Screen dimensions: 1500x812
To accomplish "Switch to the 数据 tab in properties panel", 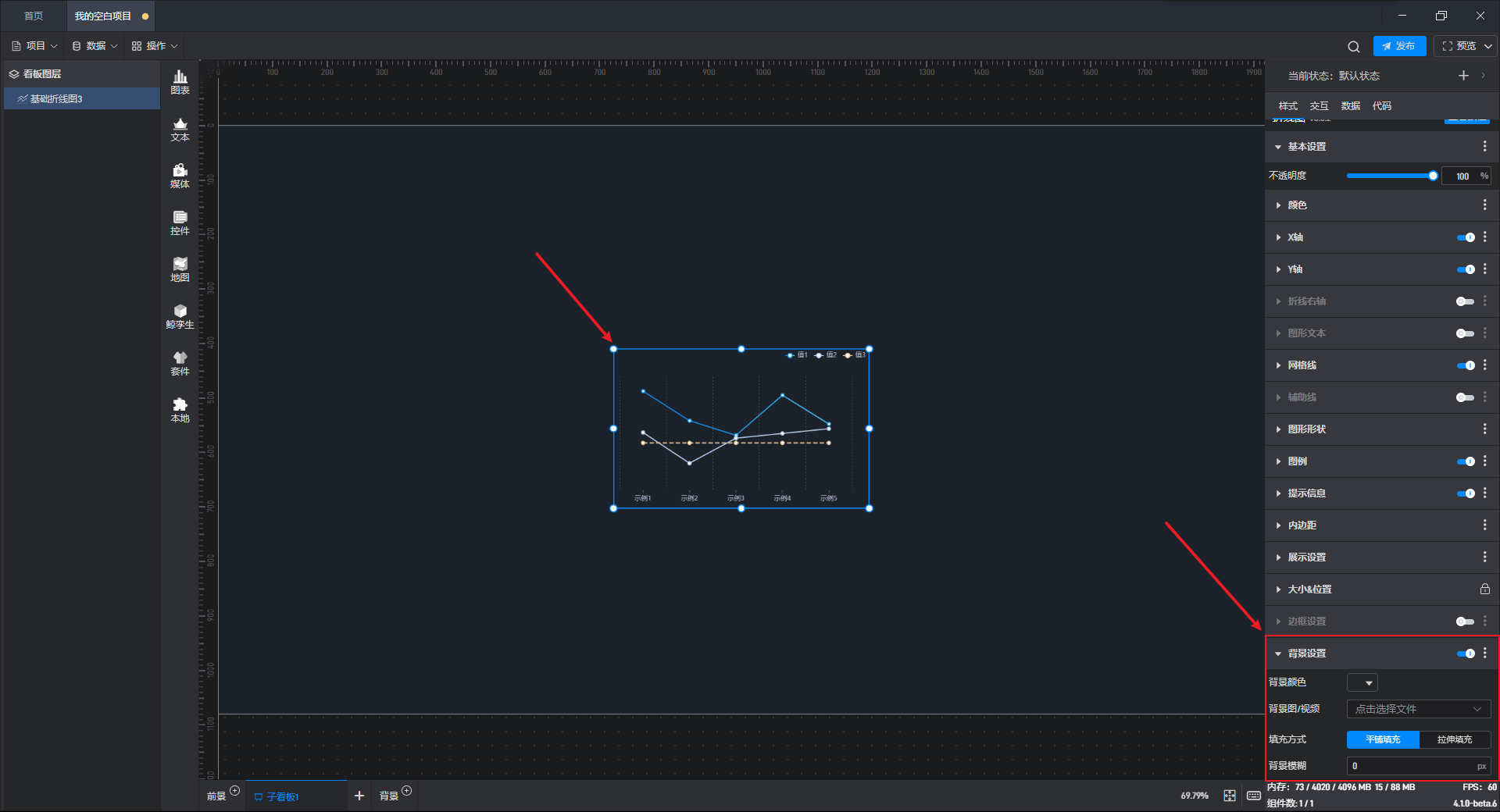I will click(1350, 105).
